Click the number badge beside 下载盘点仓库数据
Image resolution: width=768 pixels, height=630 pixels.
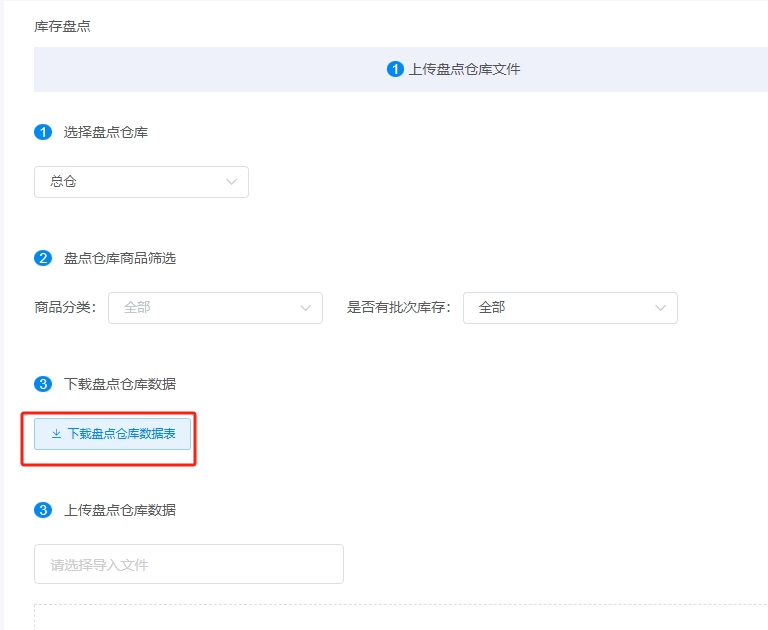coord(43,384)
